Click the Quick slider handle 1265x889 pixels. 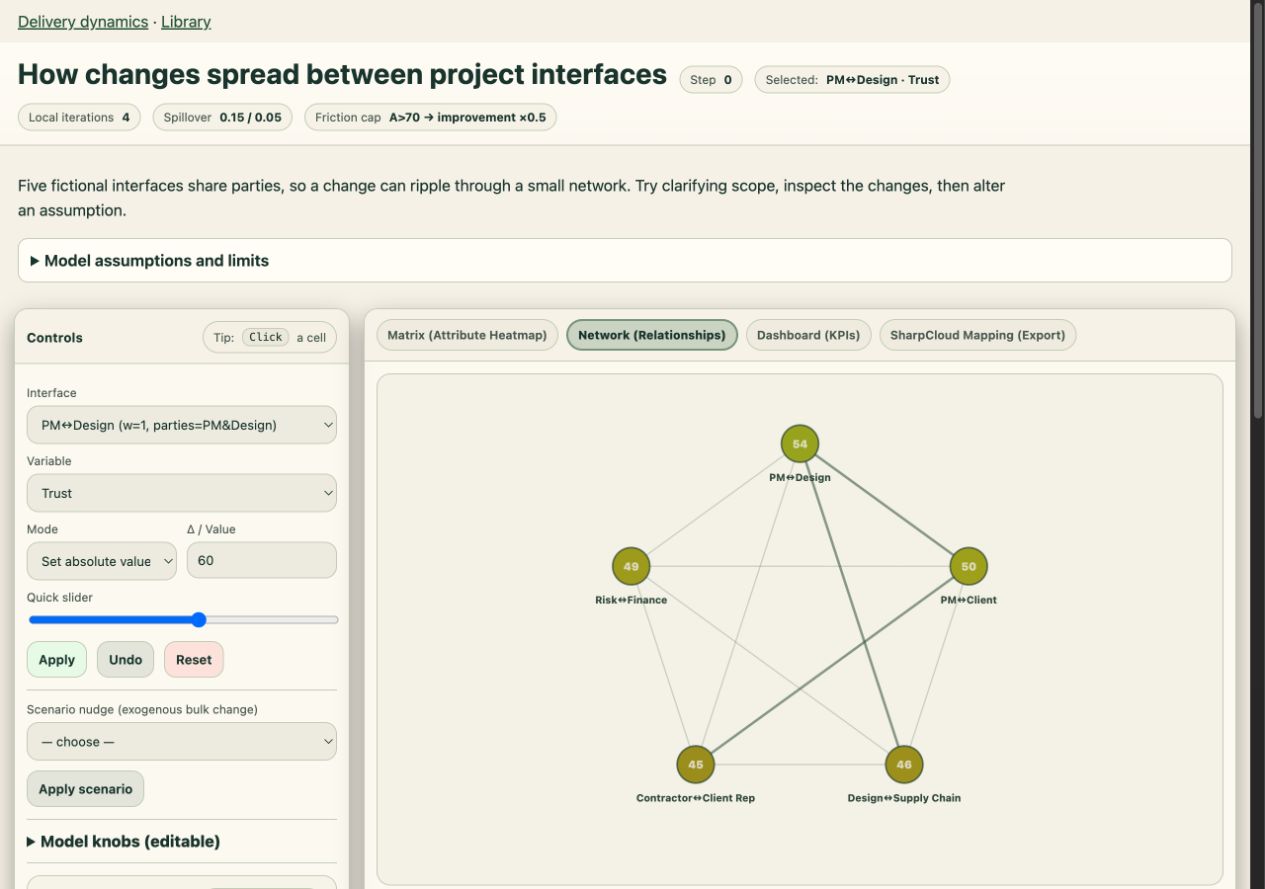pos(198,620)
